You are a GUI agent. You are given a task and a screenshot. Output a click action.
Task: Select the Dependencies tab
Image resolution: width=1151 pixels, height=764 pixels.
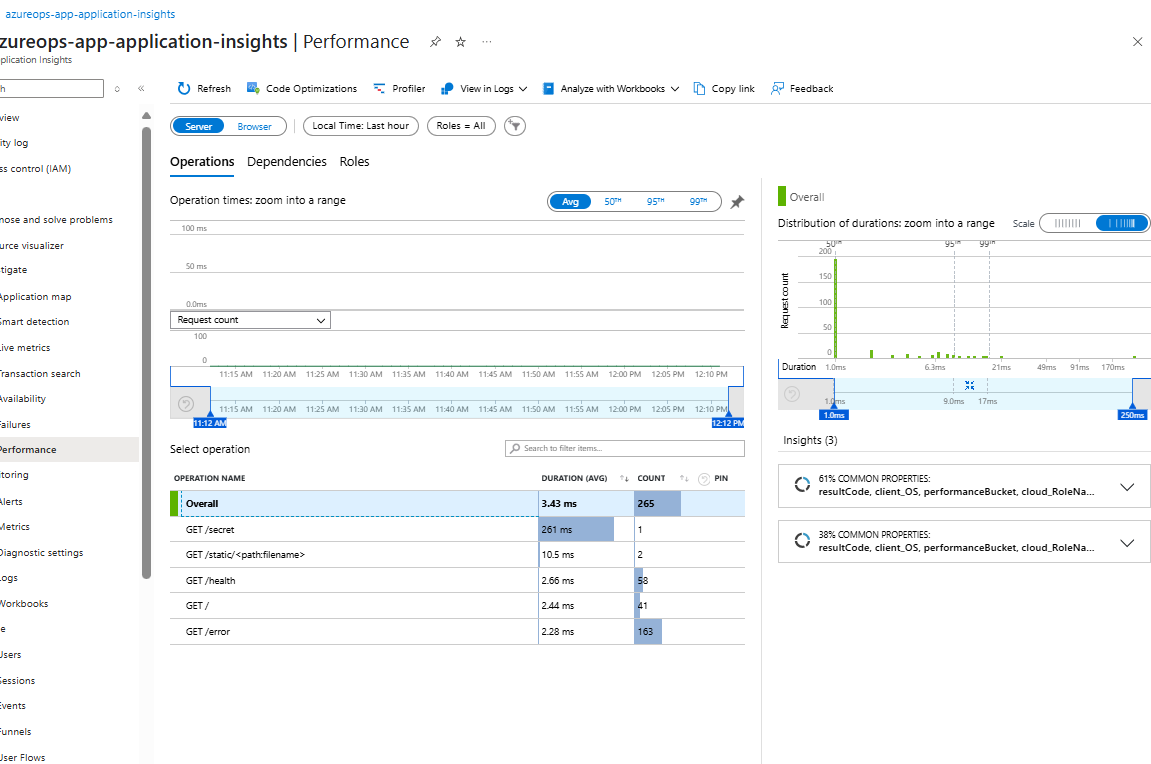coord(286,161)
